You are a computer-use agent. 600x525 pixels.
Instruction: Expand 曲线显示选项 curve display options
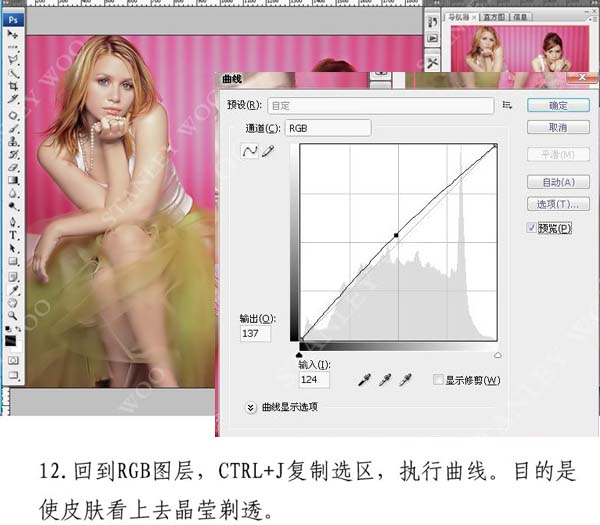250,407
